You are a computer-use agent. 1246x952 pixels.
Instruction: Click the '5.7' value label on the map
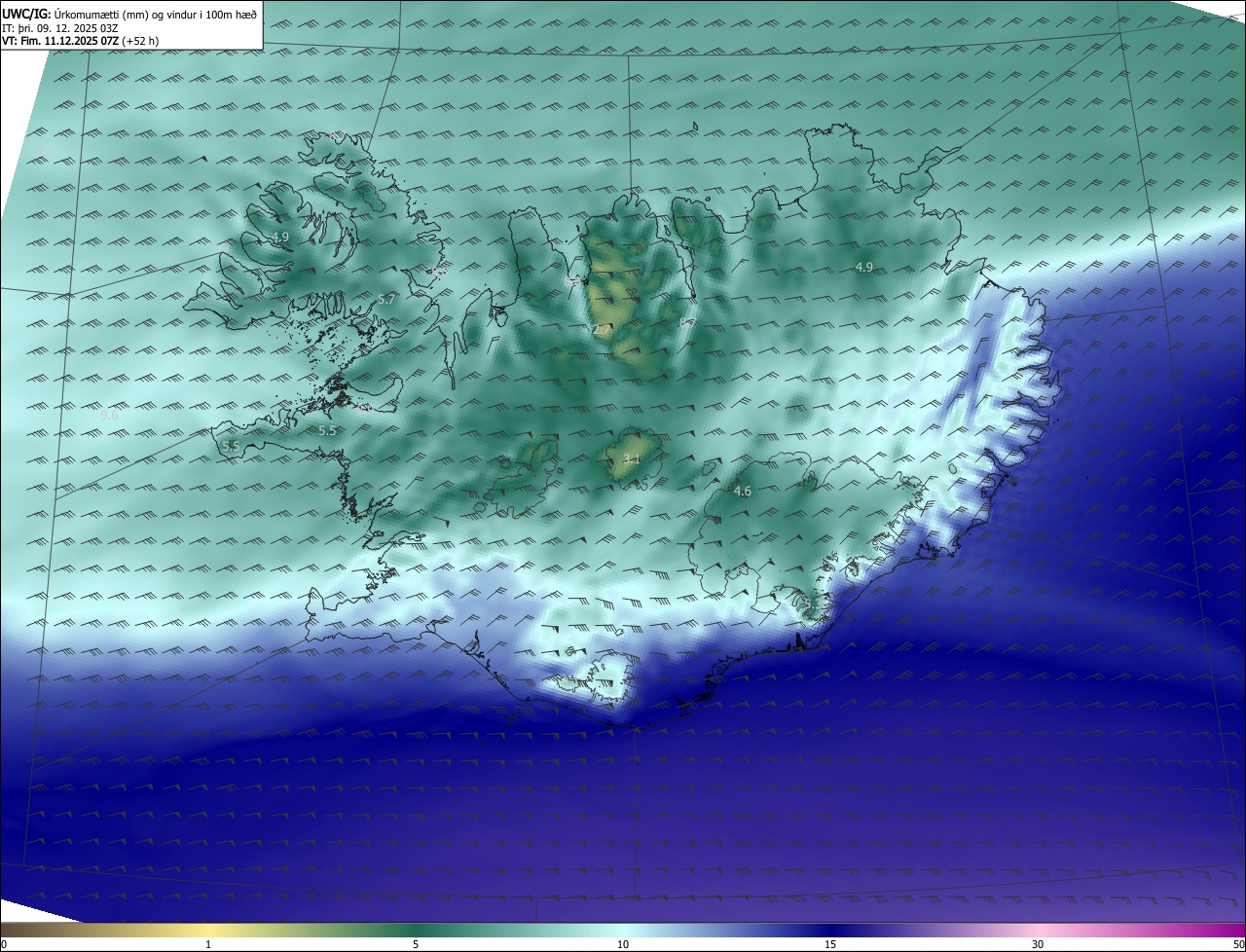click(x=386, y=300)
